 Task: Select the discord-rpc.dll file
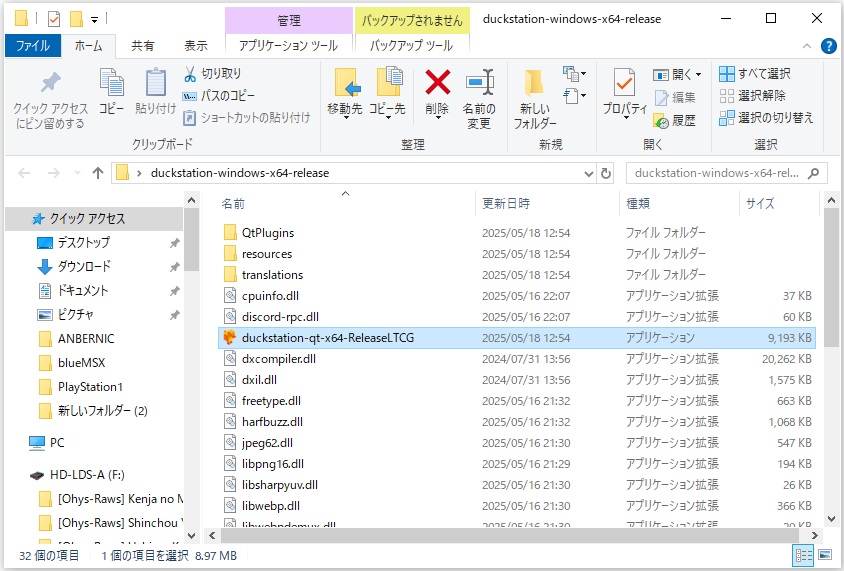point(280,316)
